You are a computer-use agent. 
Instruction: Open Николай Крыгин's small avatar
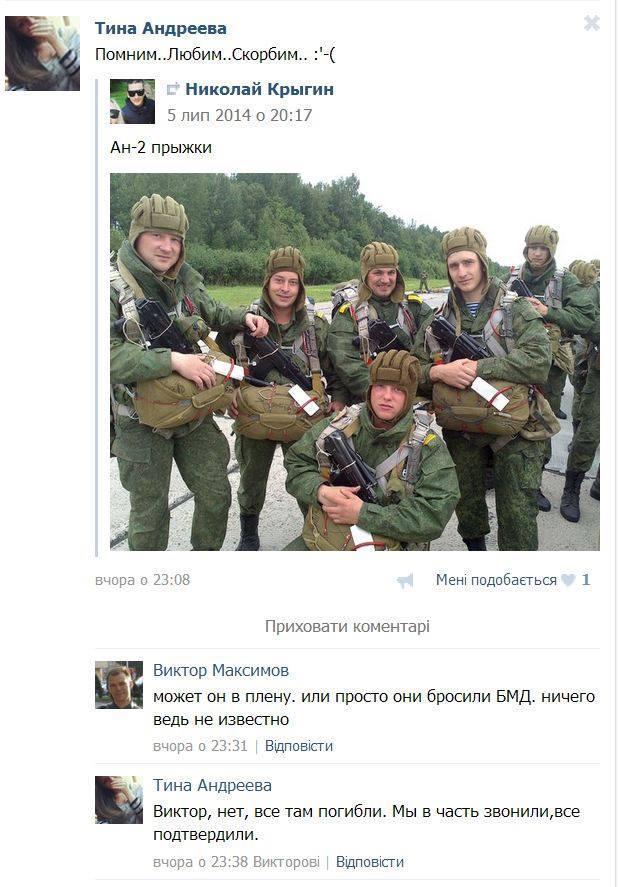click(132, 102)
